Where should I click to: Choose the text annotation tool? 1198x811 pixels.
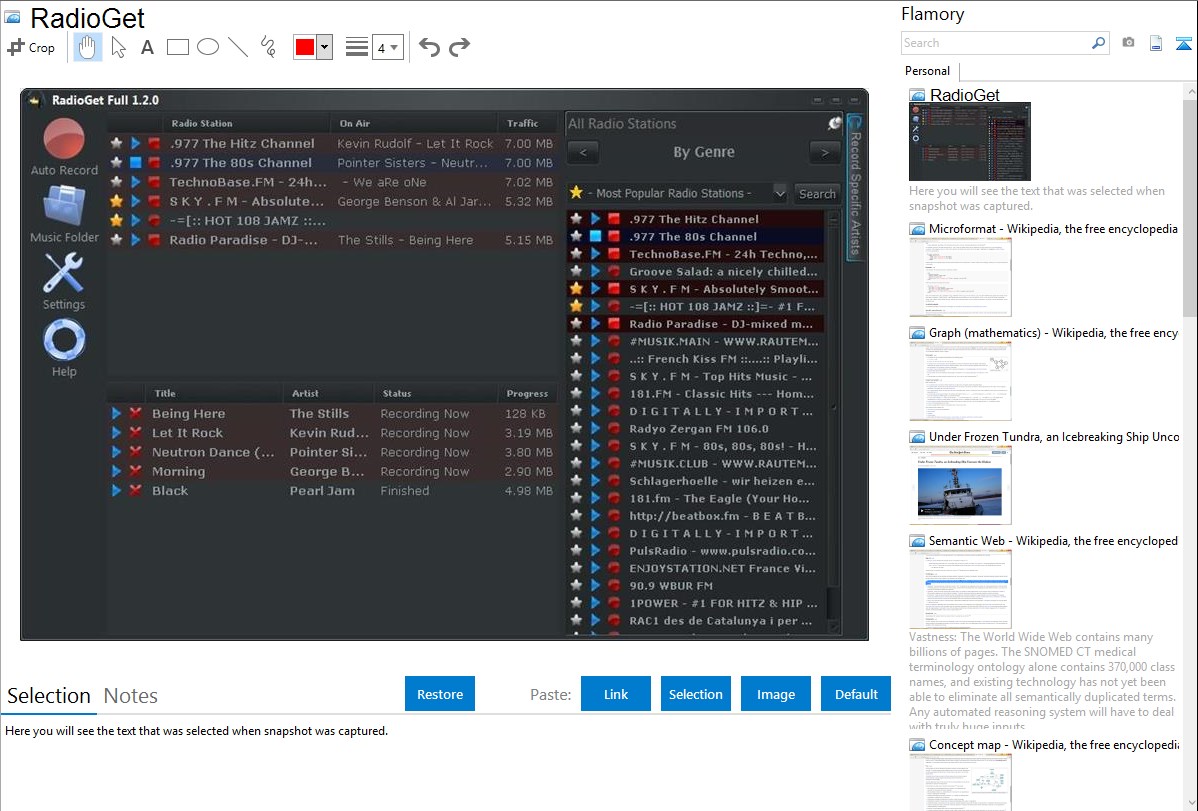147,47
